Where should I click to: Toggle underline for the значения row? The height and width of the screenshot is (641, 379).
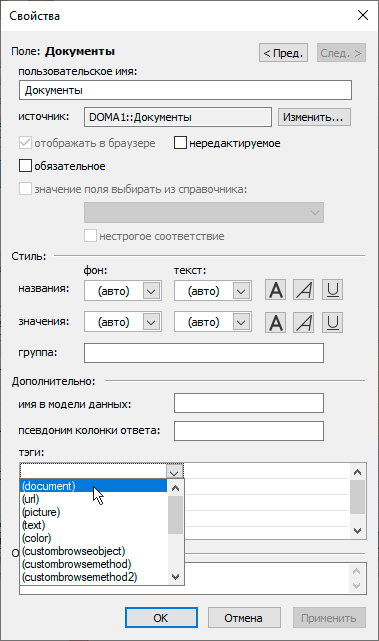tap(332, 322)
